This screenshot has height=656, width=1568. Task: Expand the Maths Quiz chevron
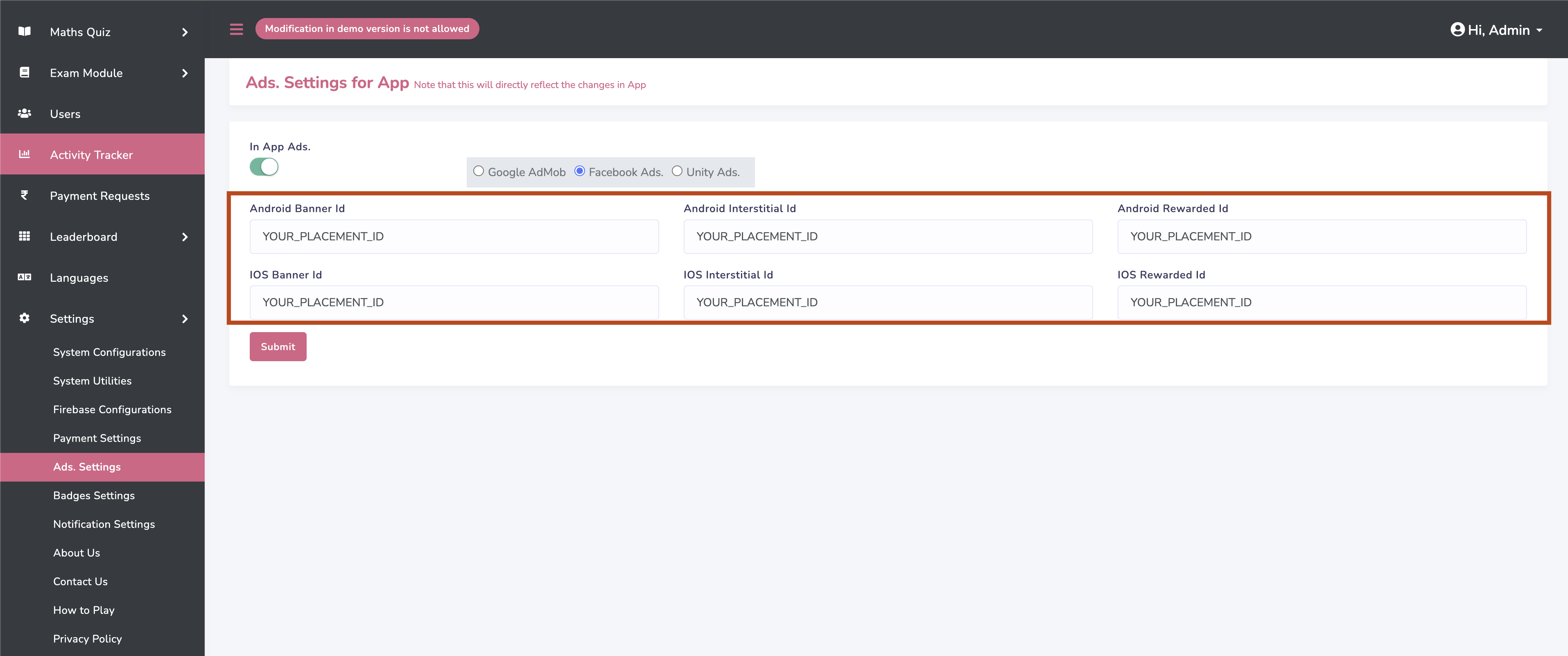pyautogui.click(x=185, y=32)
